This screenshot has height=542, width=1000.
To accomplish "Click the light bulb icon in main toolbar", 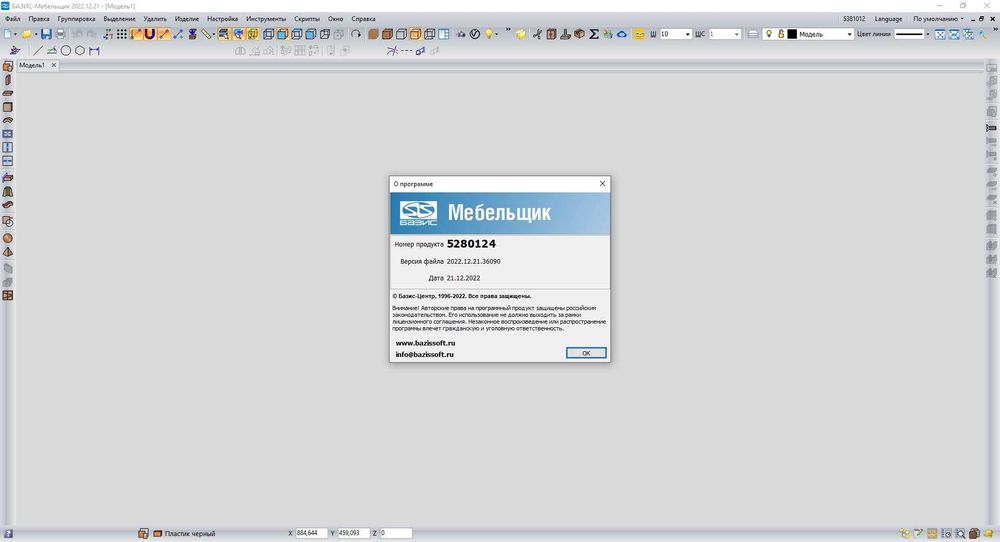I will click(489, 34).
